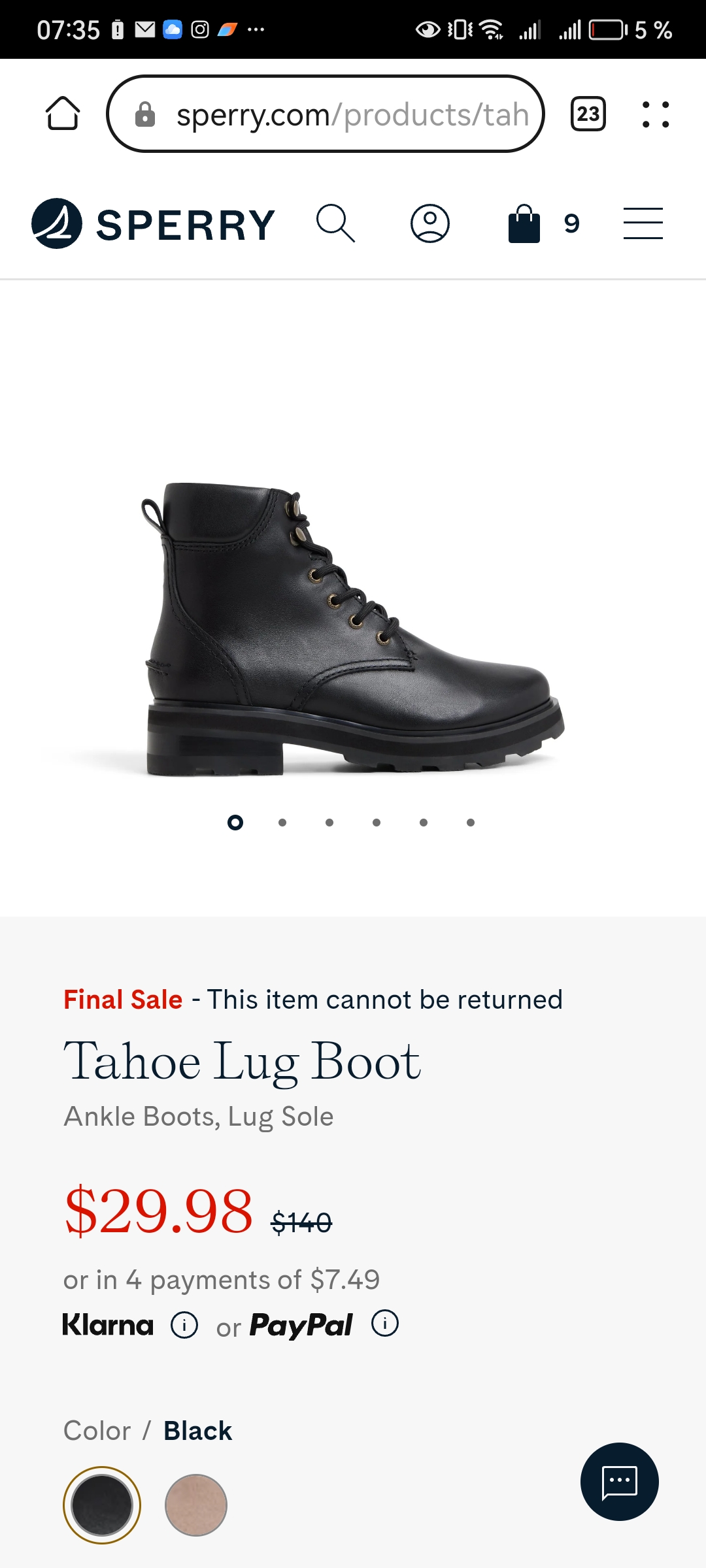Go to the second carousel image dot
The image size is (706, 1568).
pyautogui.click(x=282, y=823)
